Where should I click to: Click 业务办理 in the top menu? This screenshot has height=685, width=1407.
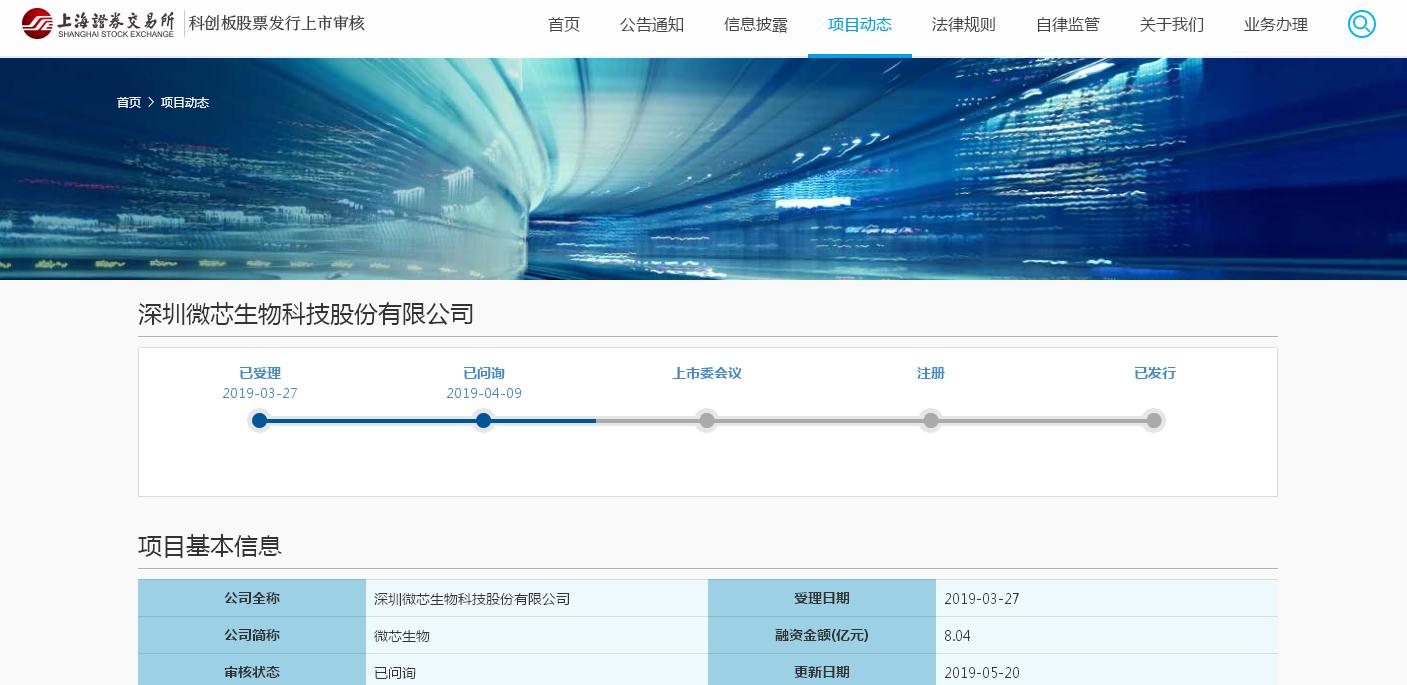coord(1276,25)
